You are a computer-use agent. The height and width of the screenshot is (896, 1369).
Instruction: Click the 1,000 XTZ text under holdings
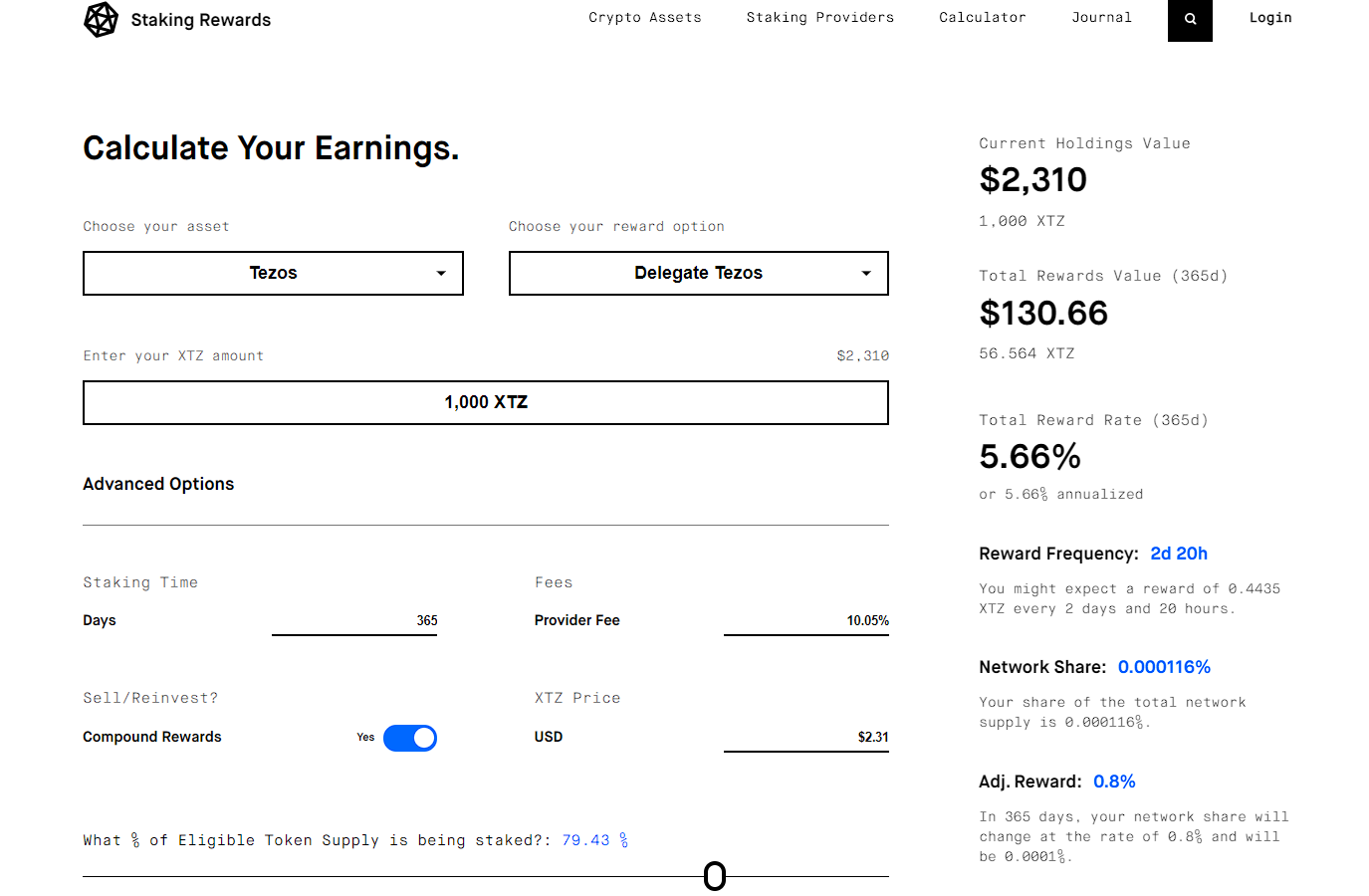(1022, 221)
